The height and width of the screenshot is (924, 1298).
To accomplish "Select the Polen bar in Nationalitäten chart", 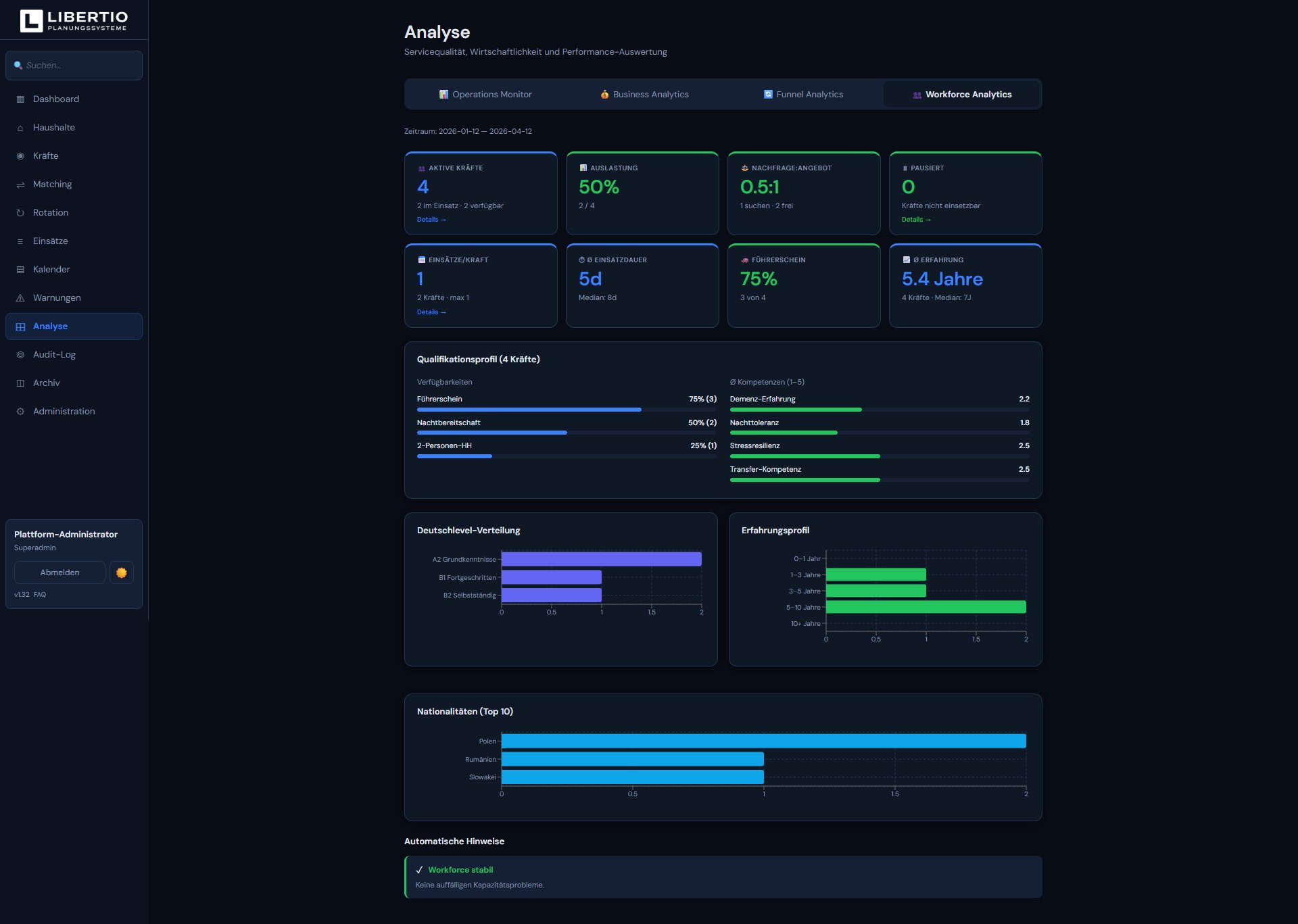I will click(763, 741).
